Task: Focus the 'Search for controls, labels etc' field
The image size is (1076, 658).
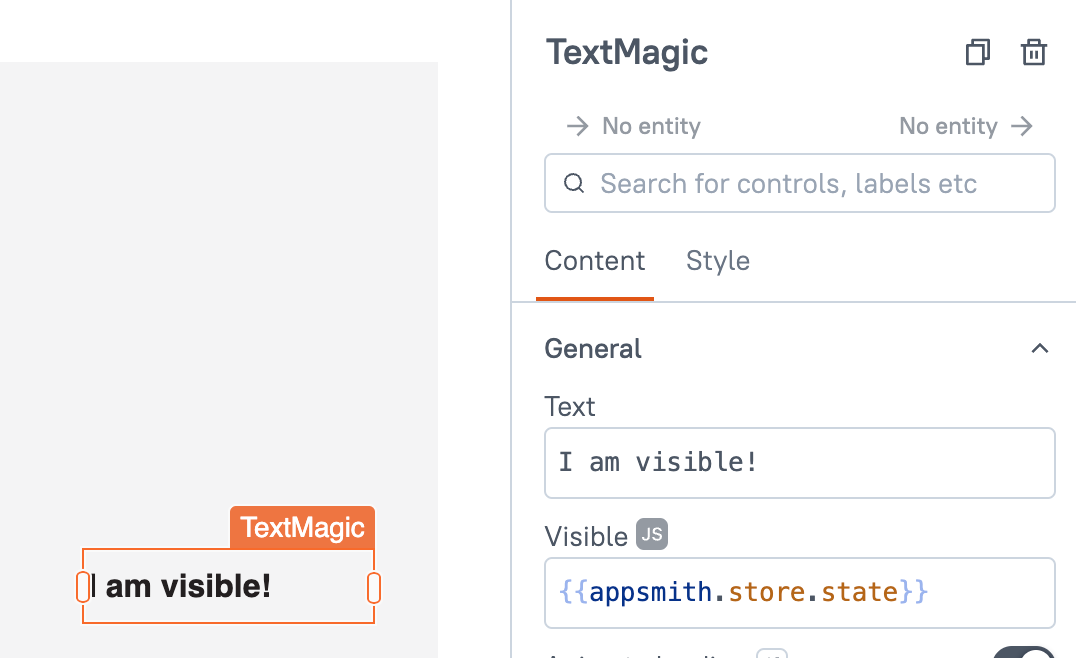Action: [800, 183]
